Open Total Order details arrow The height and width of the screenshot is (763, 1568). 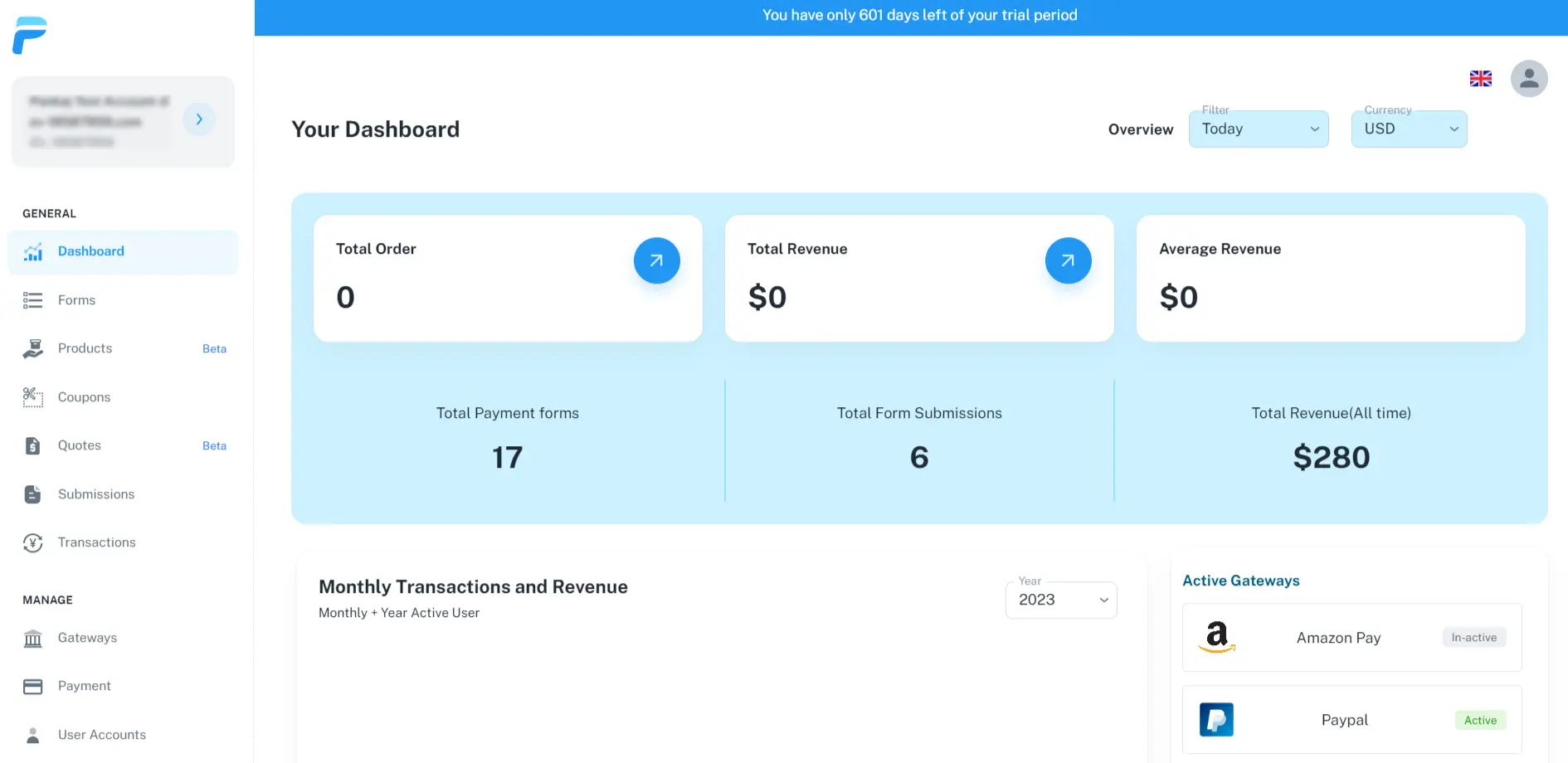[x=656, y=260]
